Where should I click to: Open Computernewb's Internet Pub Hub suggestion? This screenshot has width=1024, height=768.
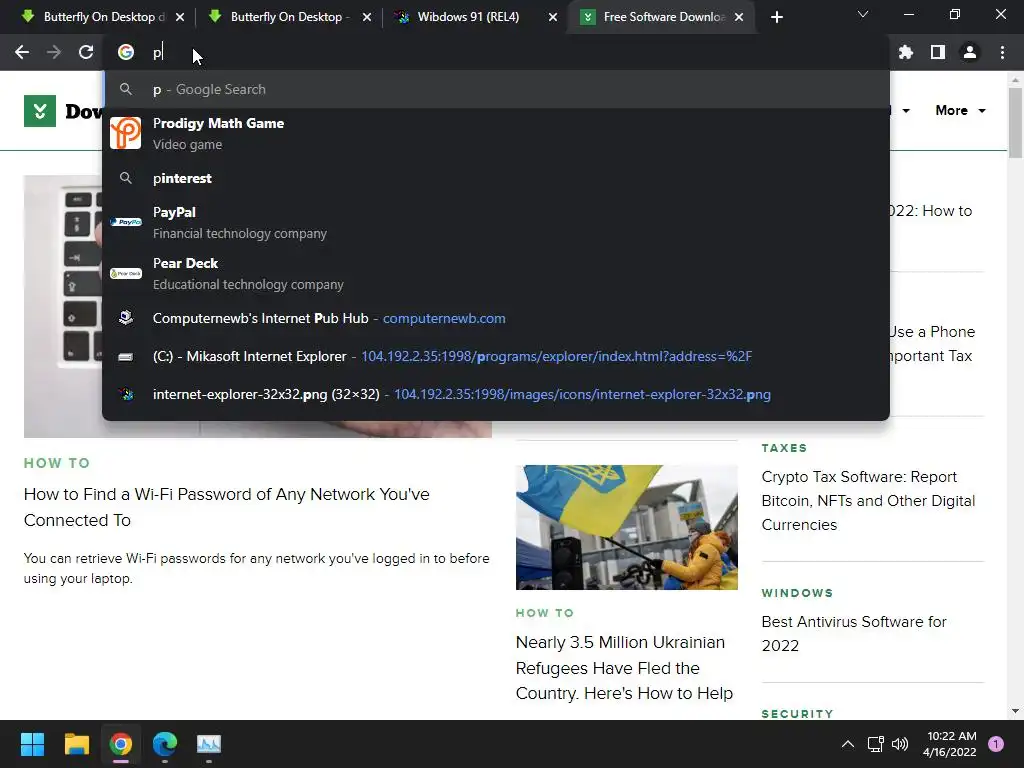[496, 318]
